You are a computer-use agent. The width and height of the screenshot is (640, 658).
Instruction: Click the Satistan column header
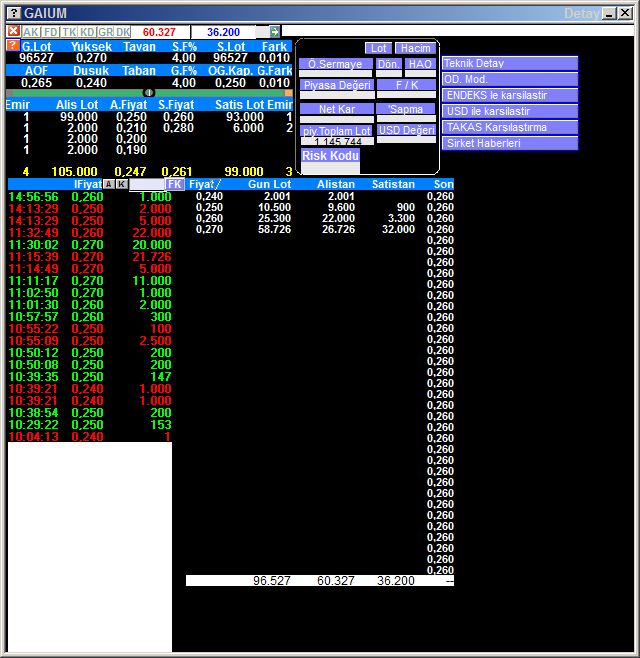click(x=393, y=184)
